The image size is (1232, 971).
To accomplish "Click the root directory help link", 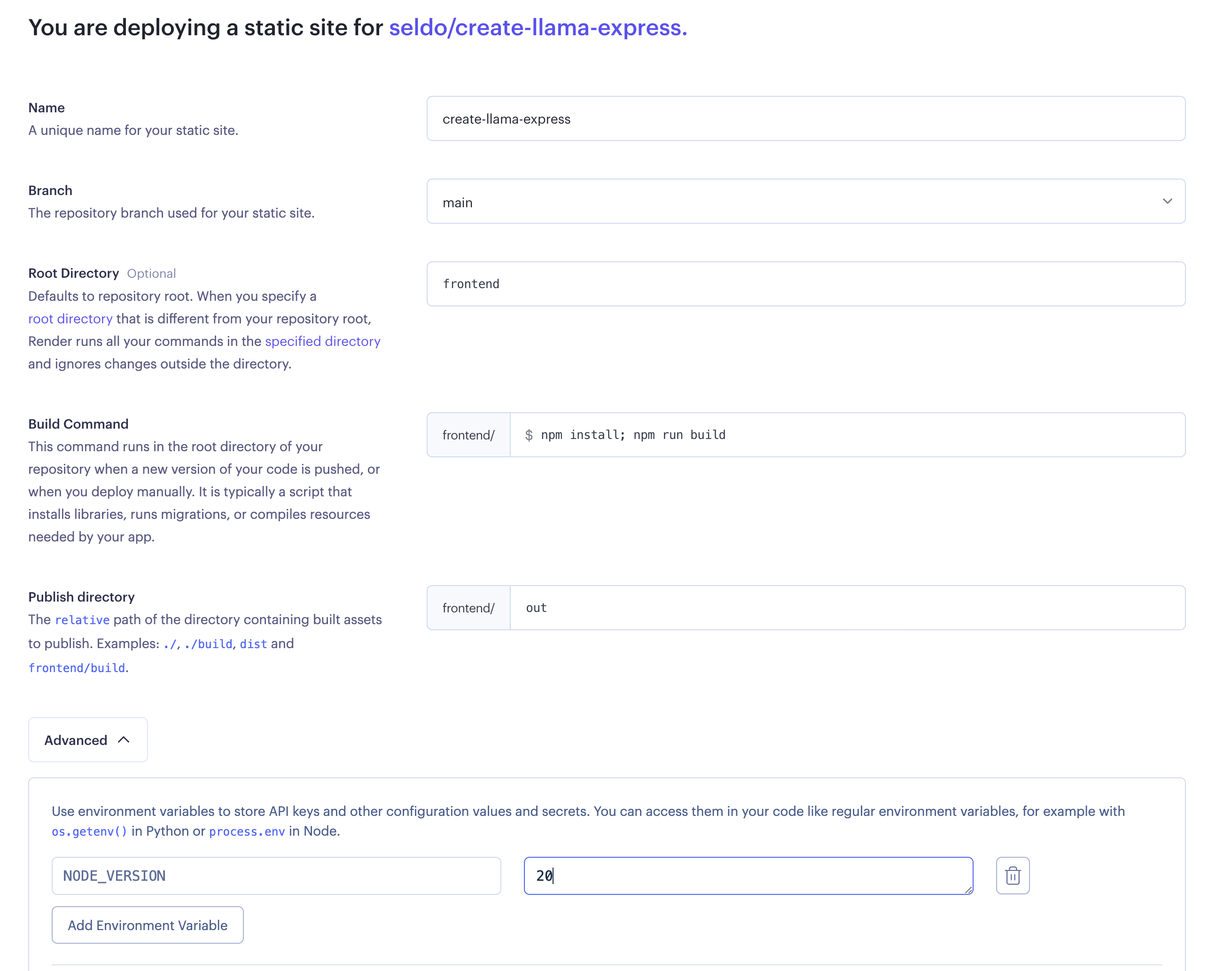I will 70,319.
